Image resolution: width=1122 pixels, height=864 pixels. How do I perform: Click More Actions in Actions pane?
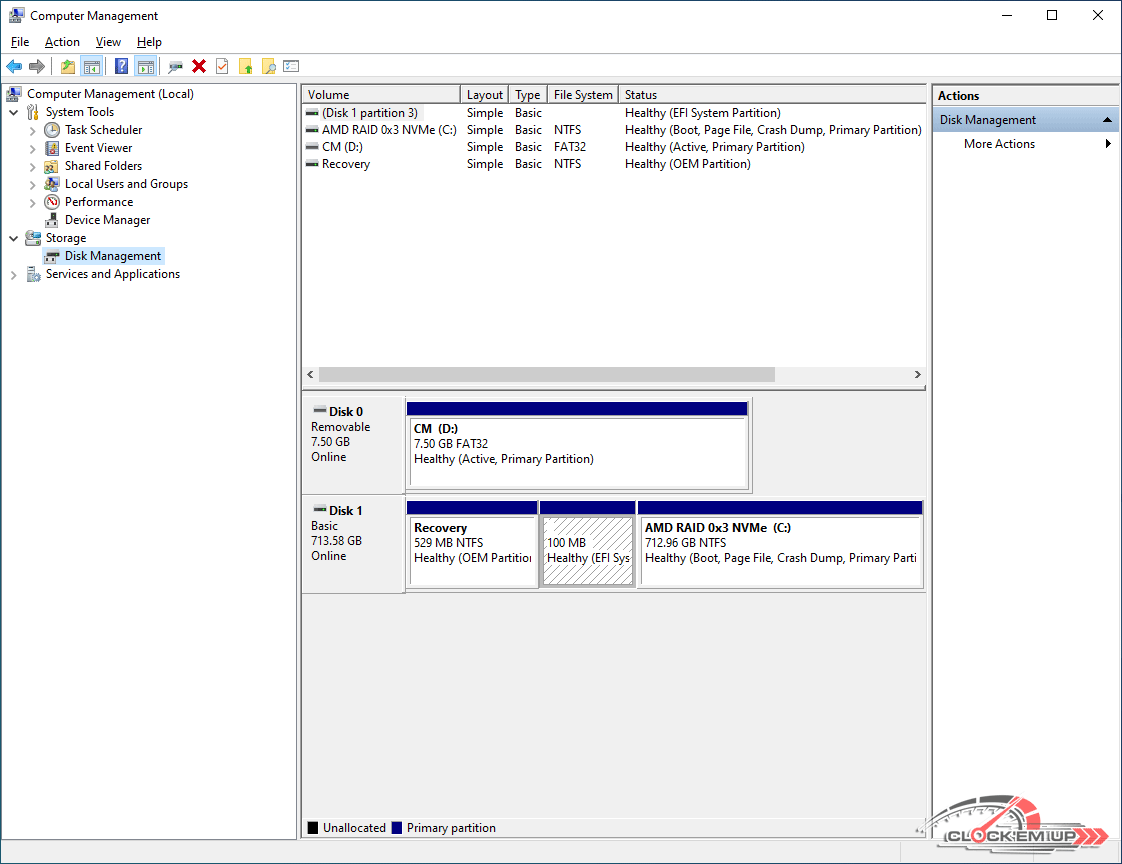(x=999, y=144)
